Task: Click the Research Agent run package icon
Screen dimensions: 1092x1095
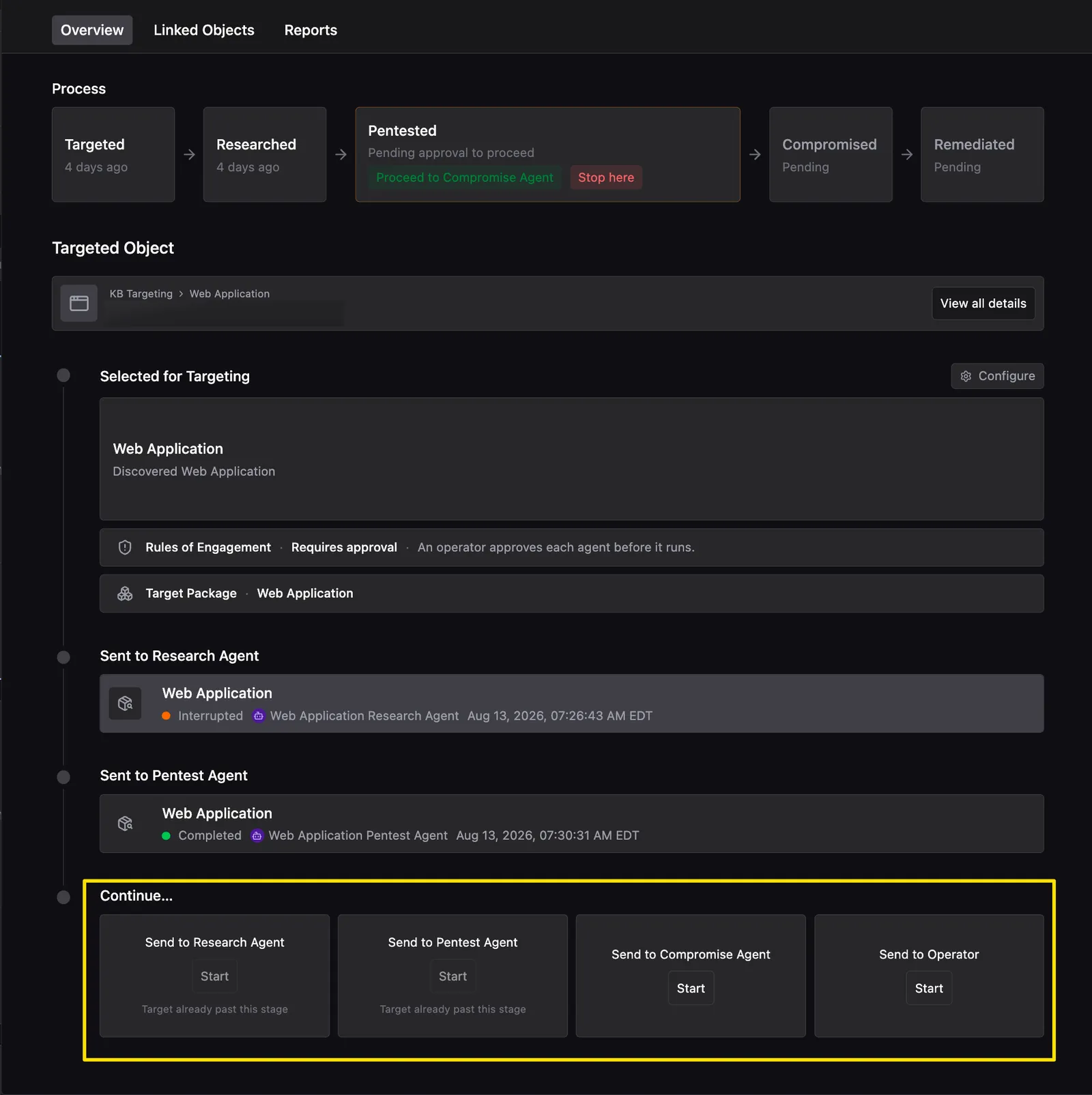Action: point(126,703)
